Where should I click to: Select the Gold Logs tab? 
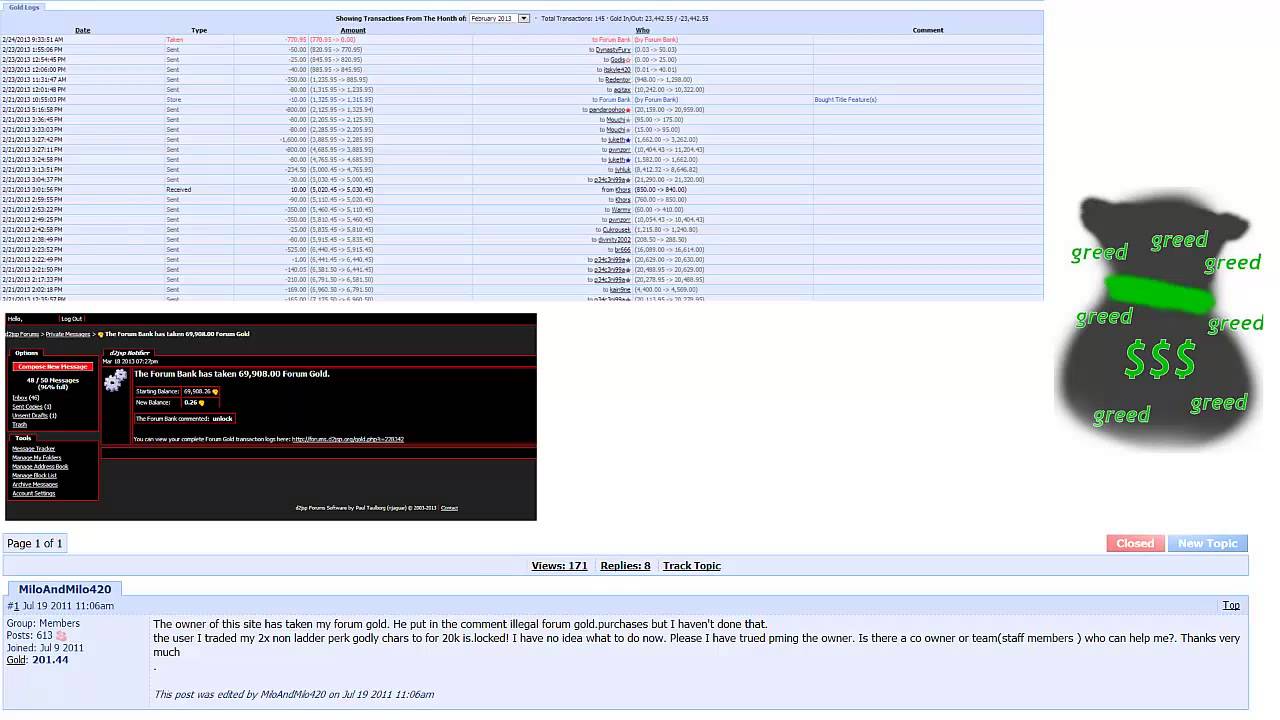(x=24, y=7)
